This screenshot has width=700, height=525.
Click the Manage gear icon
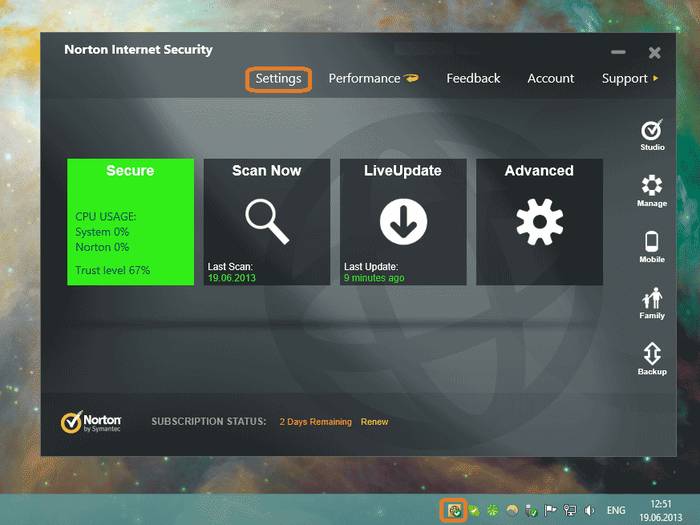(652, 187)
